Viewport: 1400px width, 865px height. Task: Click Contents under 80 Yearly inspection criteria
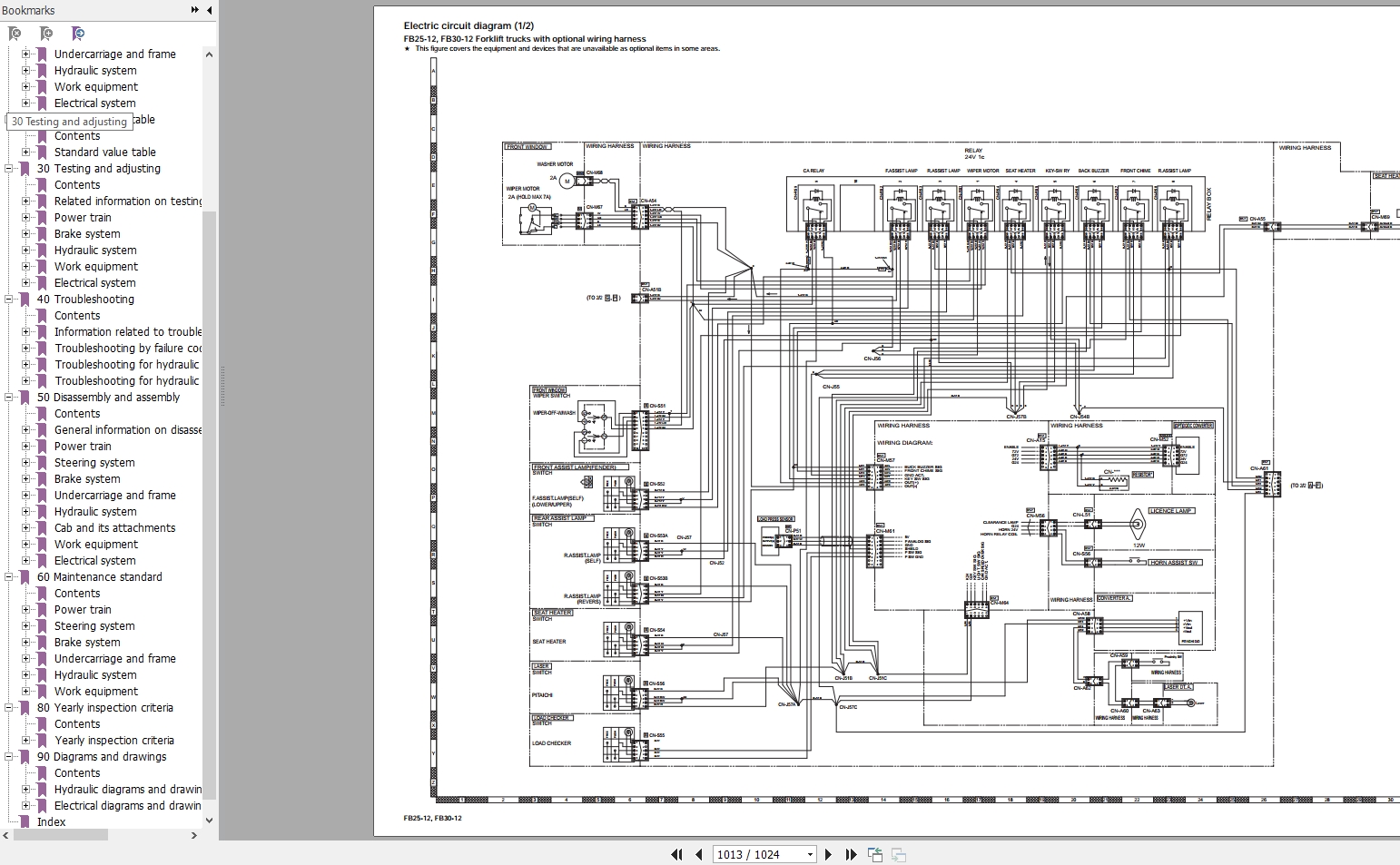point(77,724)
